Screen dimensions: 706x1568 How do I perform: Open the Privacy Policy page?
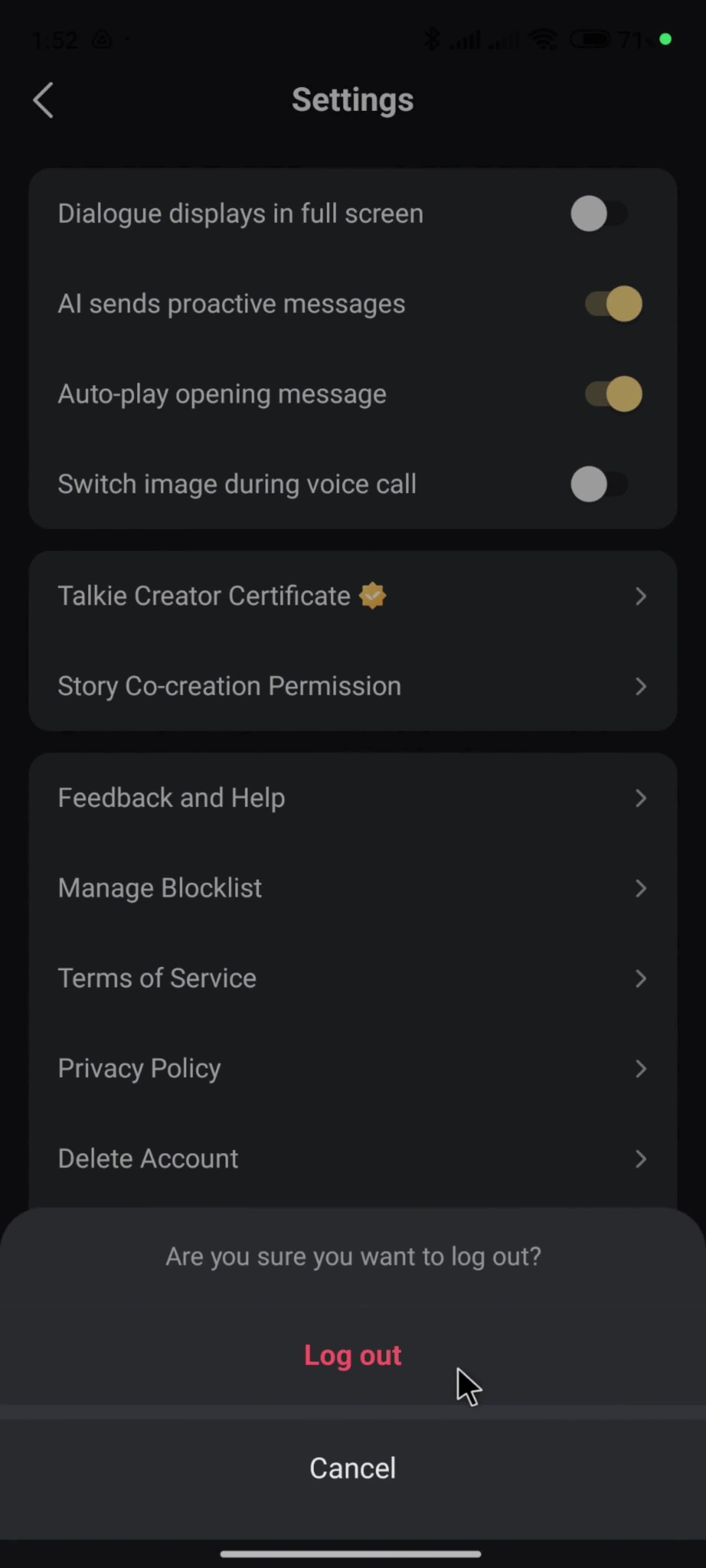[353, 1068]
